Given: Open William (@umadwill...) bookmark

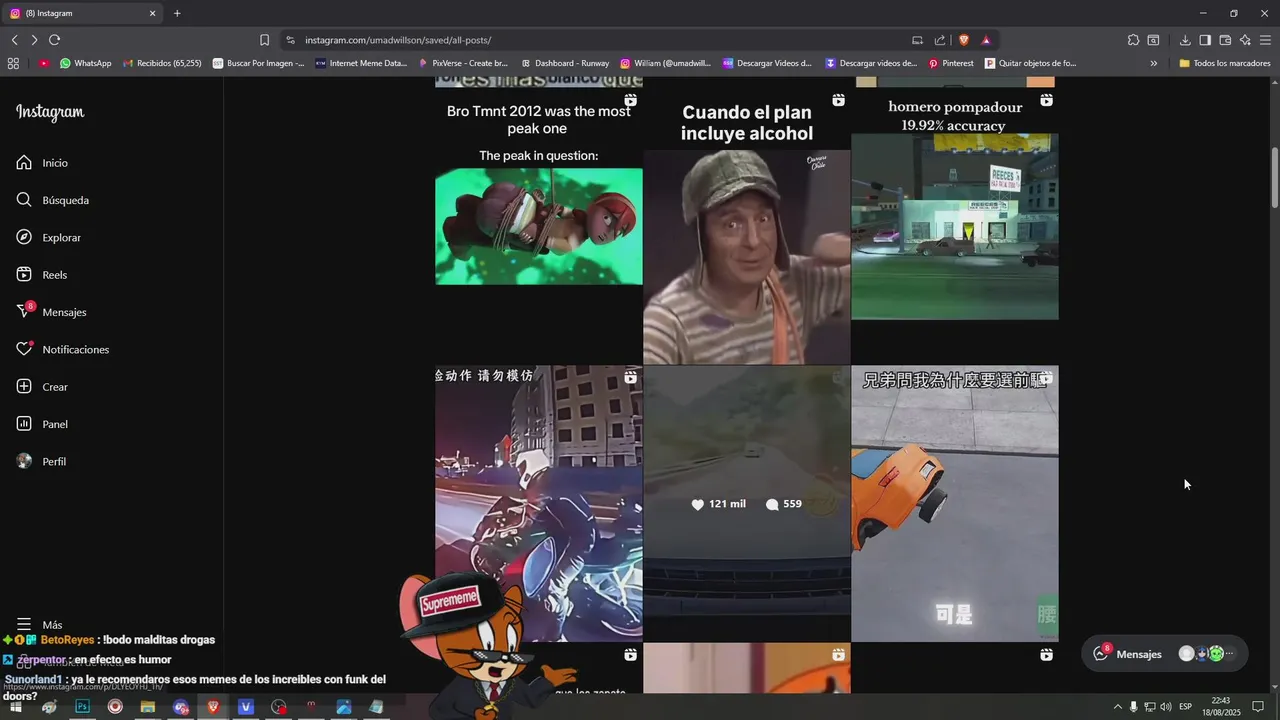Looking at the screenshot, I should point(666,63).
